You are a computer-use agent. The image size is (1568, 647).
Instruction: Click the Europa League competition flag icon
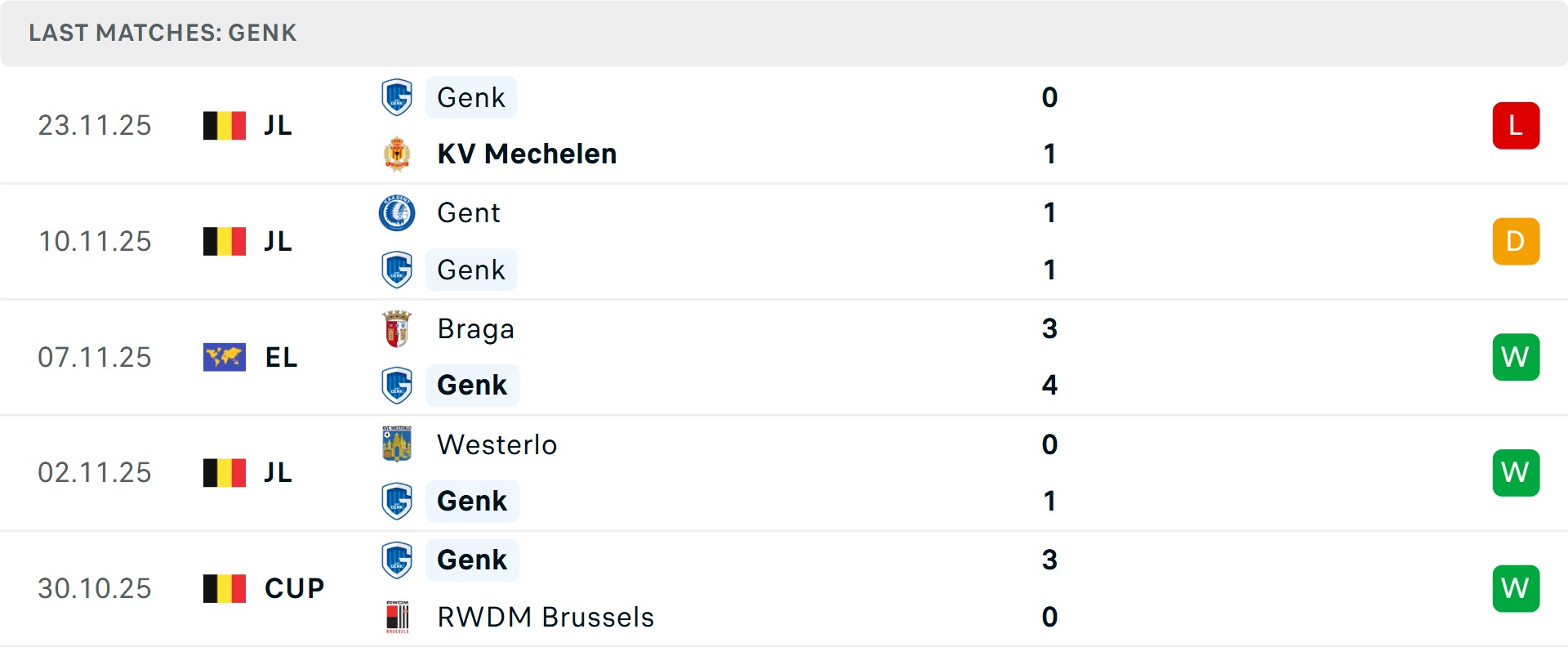point(225,357)
